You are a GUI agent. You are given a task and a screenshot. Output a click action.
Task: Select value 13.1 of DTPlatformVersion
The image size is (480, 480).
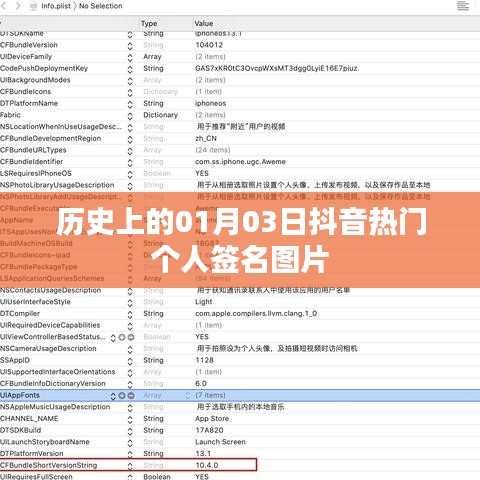point(203,453)
